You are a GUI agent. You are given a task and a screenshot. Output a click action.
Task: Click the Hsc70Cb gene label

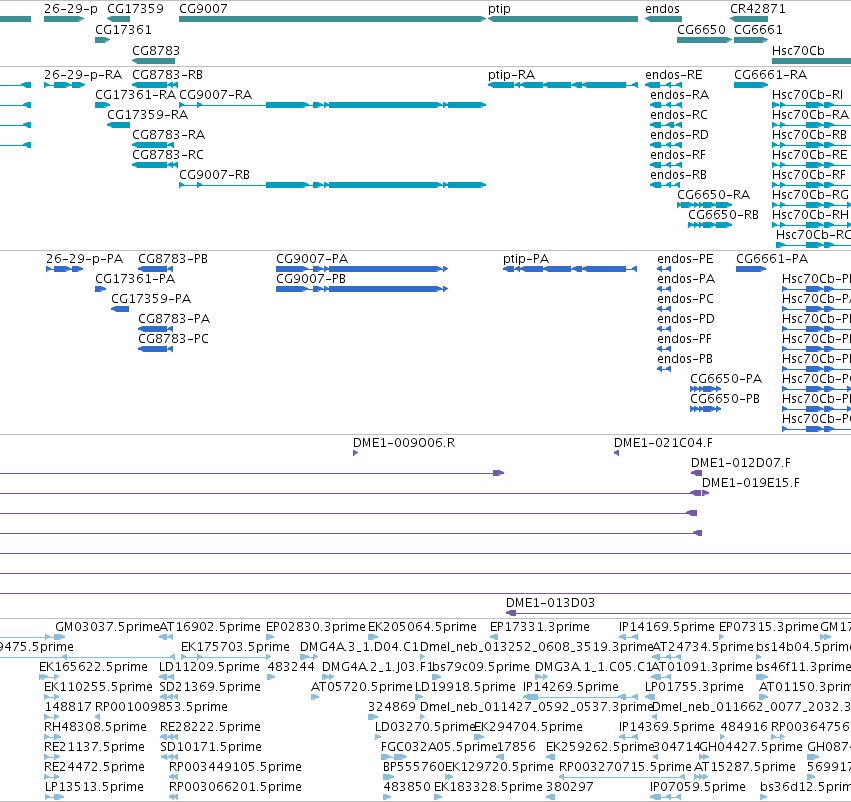[798, 50]
